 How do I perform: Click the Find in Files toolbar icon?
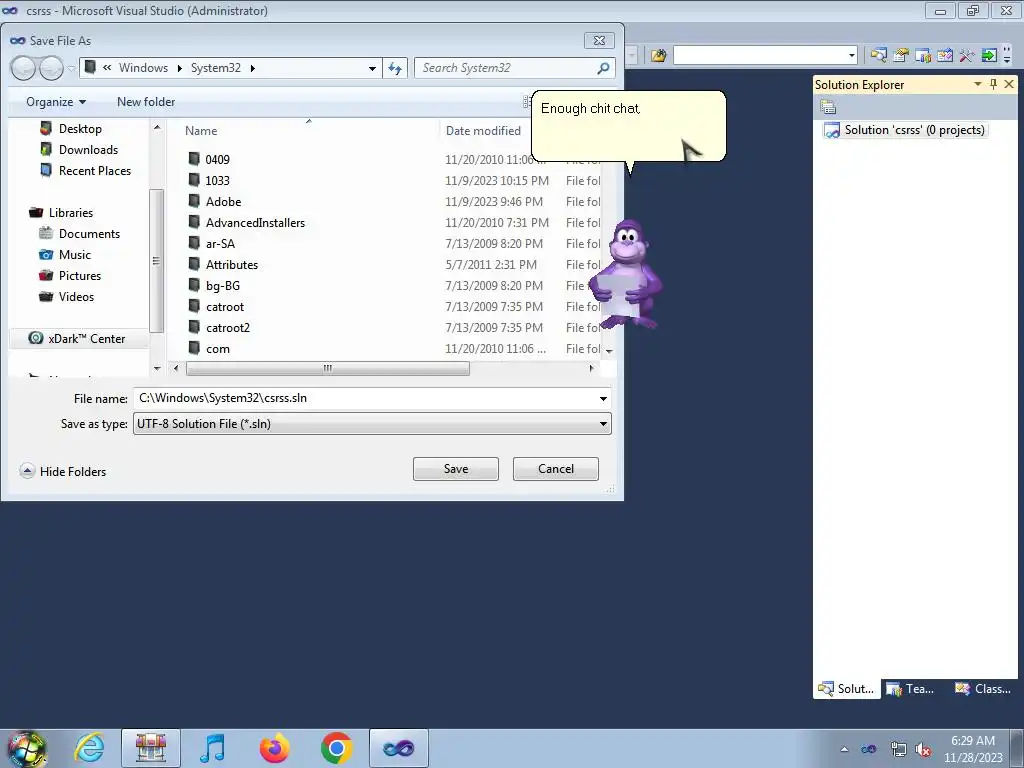tap(658, 56)
